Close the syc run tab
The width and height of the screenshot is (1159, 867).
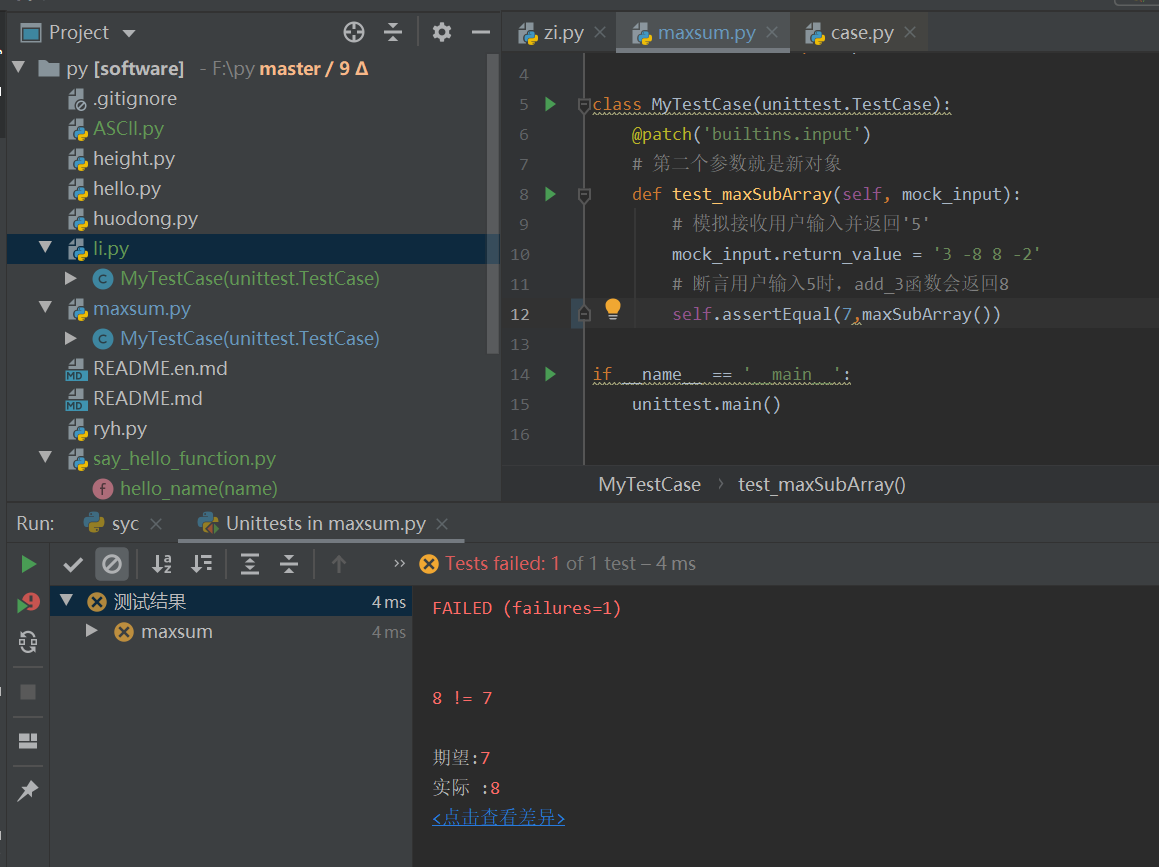pos(156,523)
